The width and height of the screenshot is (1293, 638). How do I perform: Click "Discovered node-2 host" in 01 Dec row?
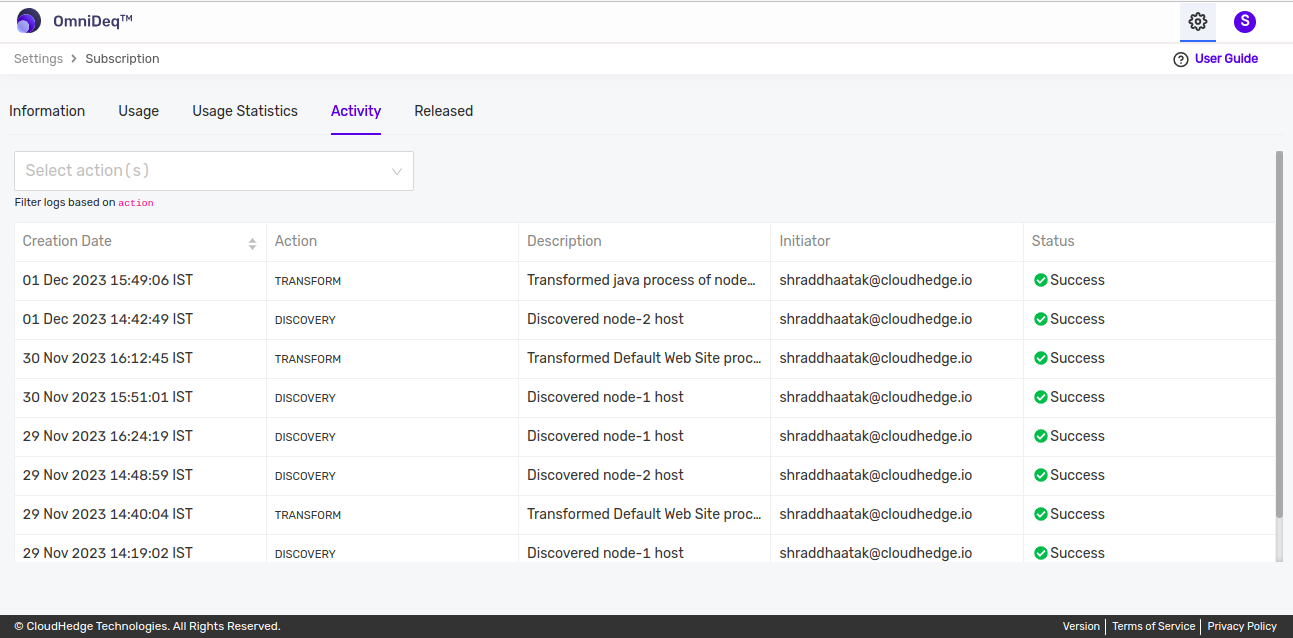(605, 319)
